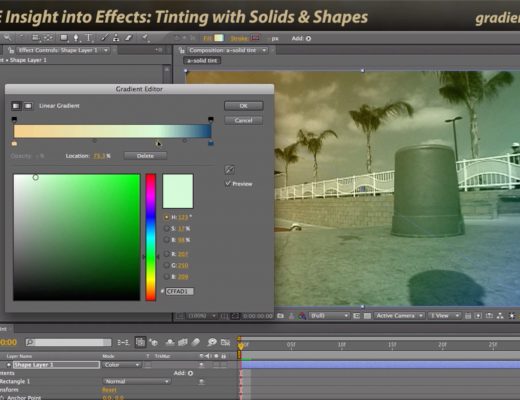Click the hex color field CFFAD1
520x400 pixels.
(x=180, y=292)
